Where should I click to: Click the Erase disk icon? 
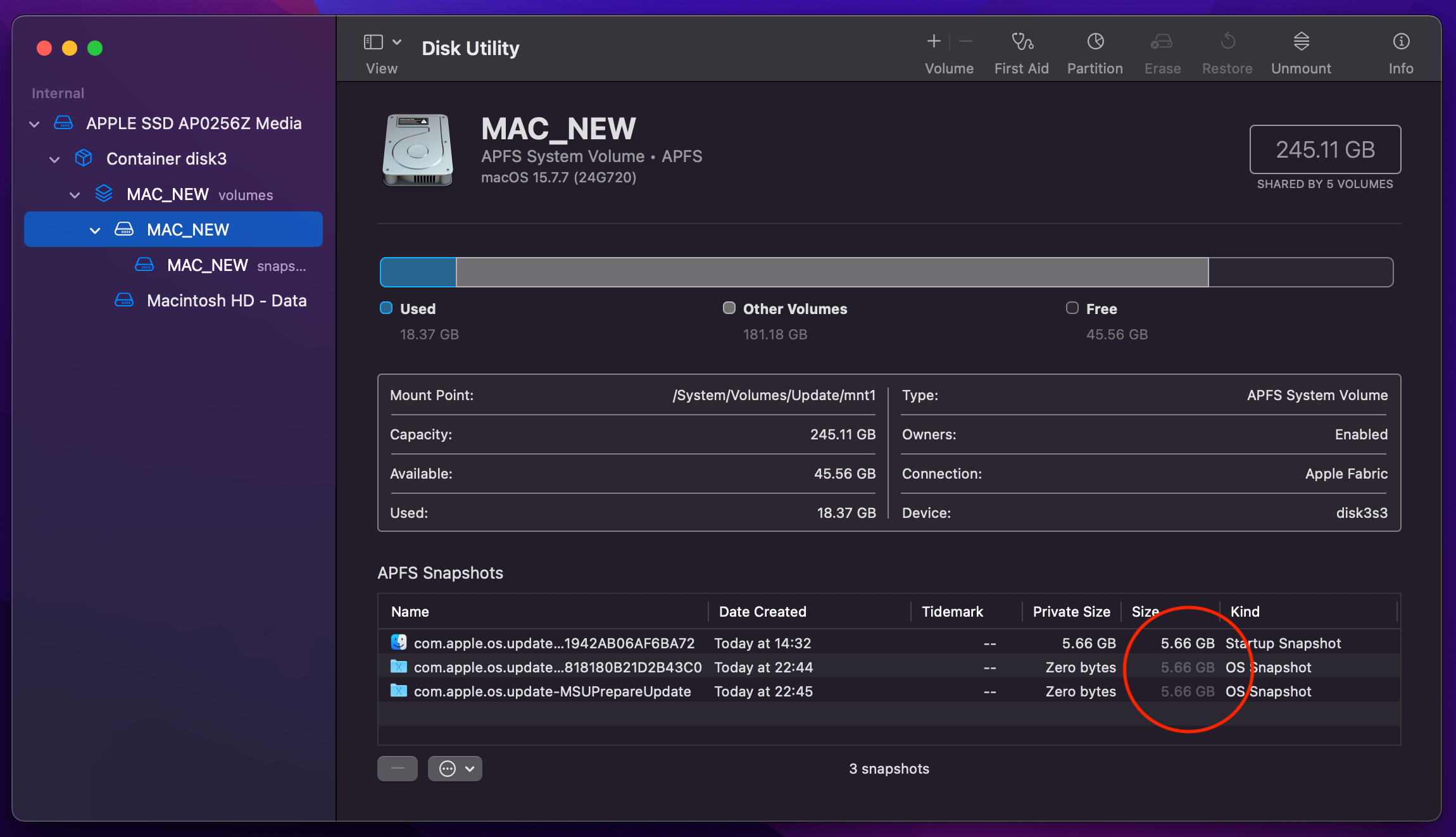(x=1162, y=42)
